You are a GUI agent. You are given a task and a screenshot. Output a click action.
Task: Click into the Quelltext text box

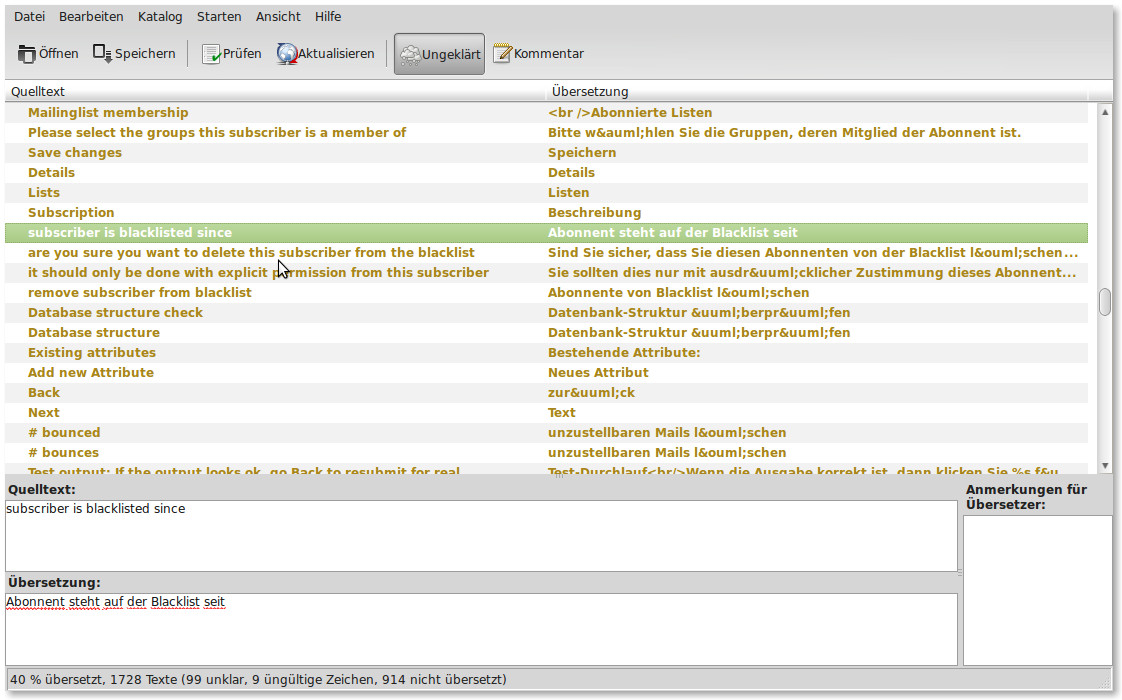(481, 535)
